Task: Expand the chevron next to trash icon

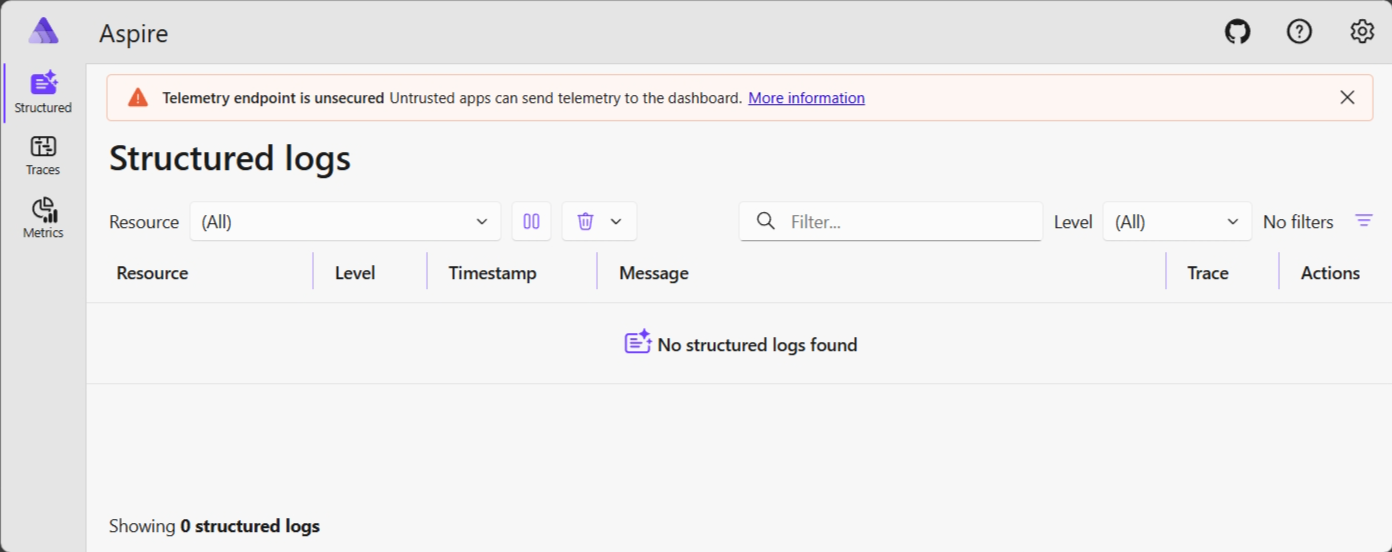Action: pyautogui.click(x=616, y=221)
